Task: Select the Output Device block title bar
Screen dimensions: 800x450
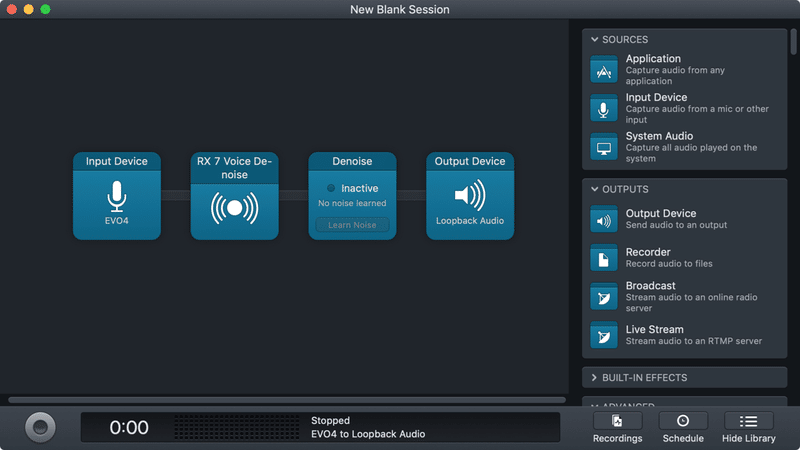Action: coord(470,161)
